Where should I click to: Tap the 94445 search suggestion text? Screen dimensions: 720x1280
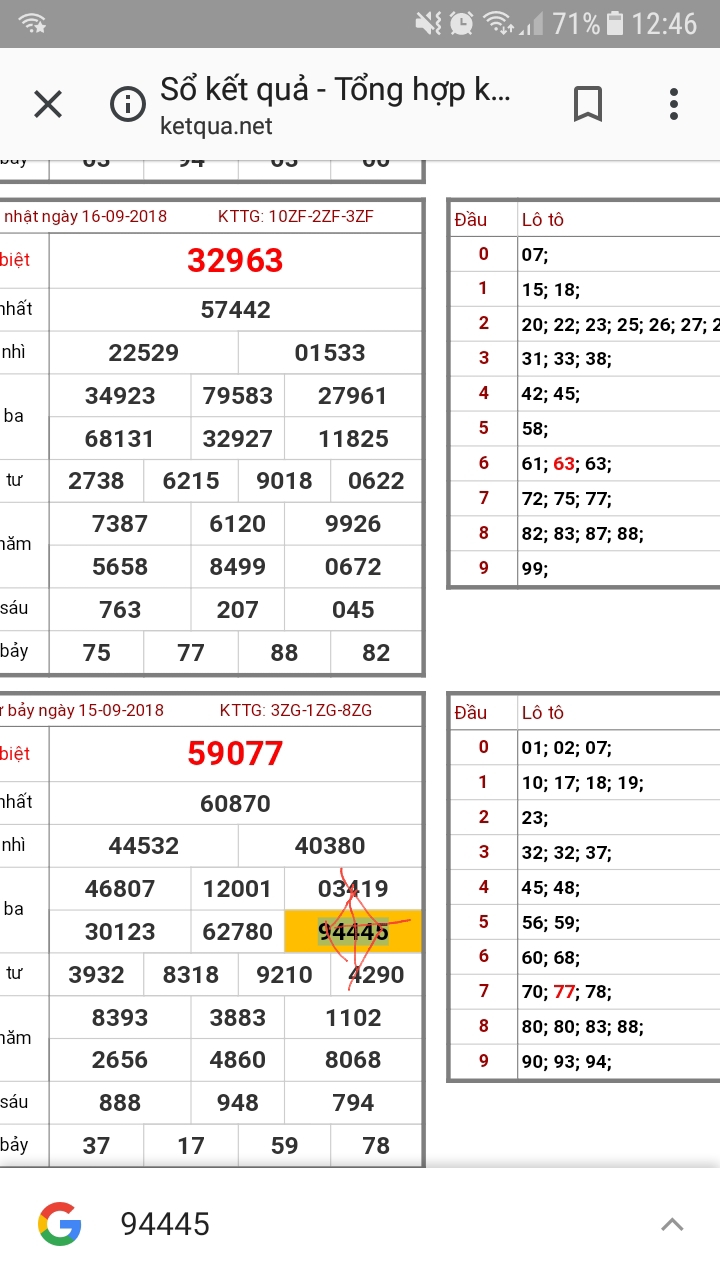165,1224
